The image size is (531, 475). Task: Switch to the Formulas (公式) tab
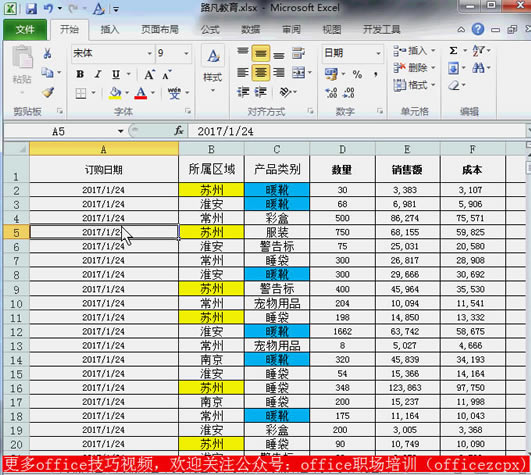[x=210, y=30]
